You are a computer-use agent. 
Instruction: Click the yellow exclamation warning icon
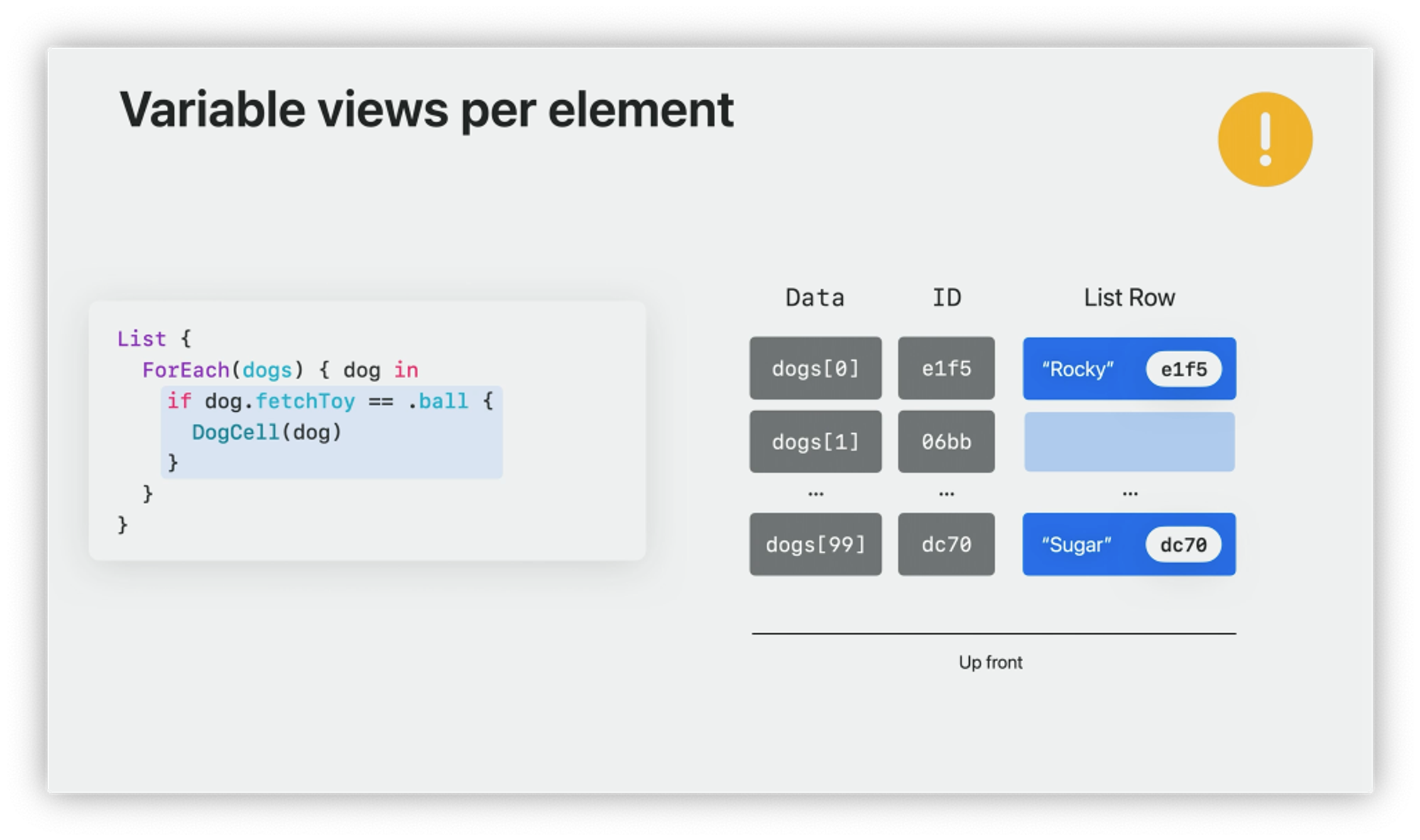click(x=1265, y=139)
